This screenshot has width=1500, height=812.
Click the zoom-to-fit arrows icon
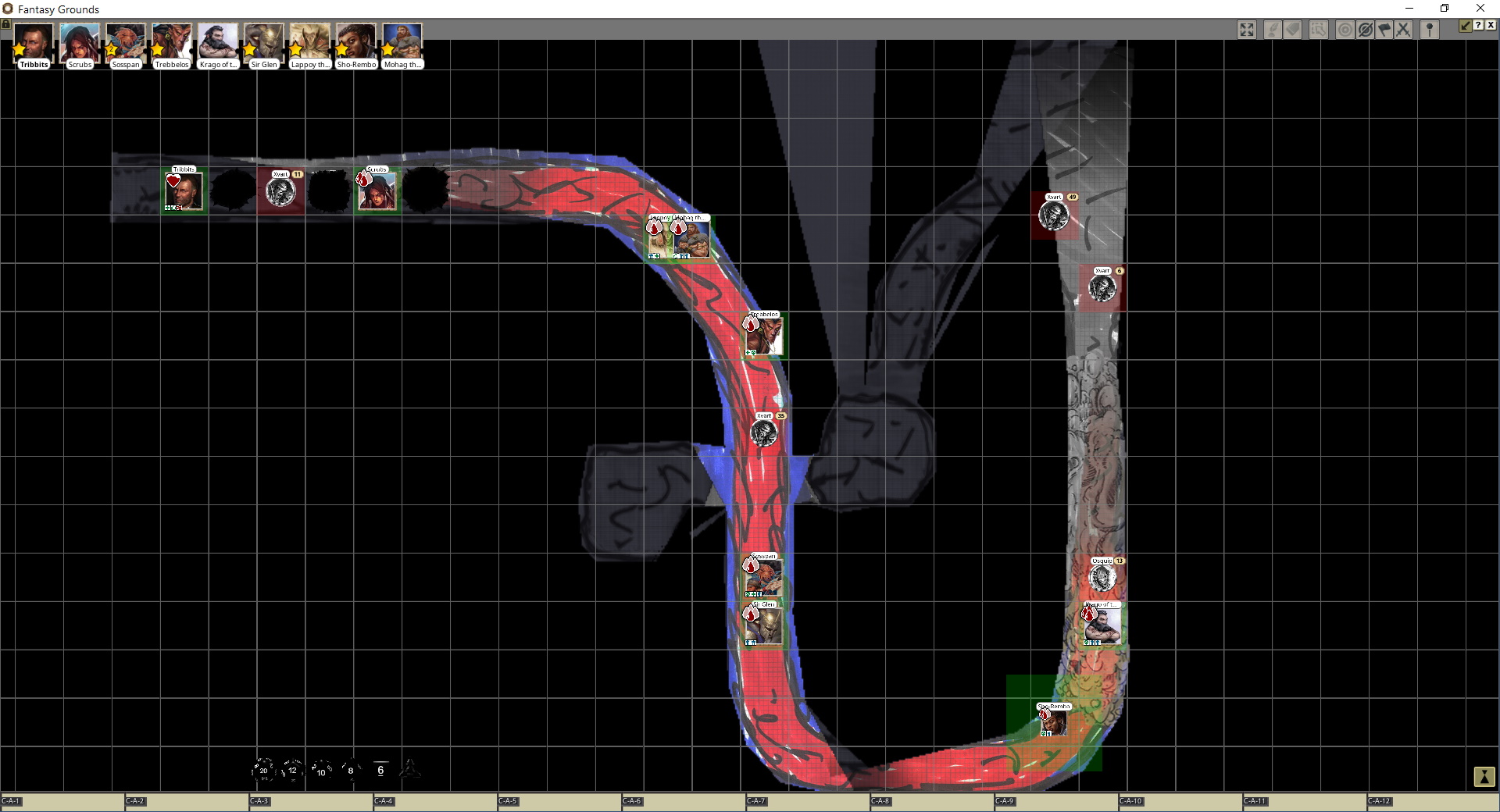click(1247, 30)
